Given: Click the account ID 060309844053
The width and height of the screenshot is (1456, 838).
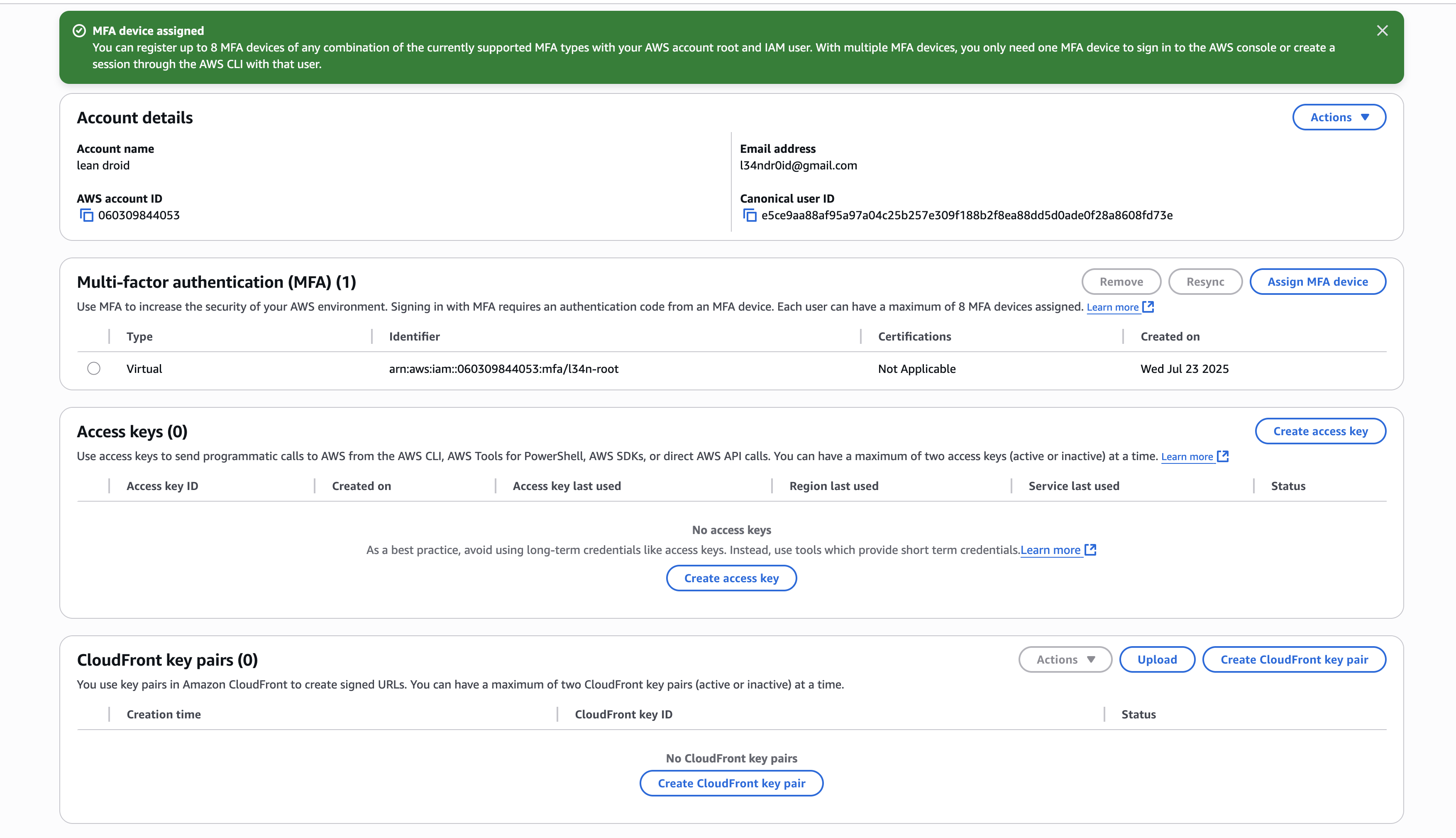Looking at the screenshot, I should click(x=139, y=215).
